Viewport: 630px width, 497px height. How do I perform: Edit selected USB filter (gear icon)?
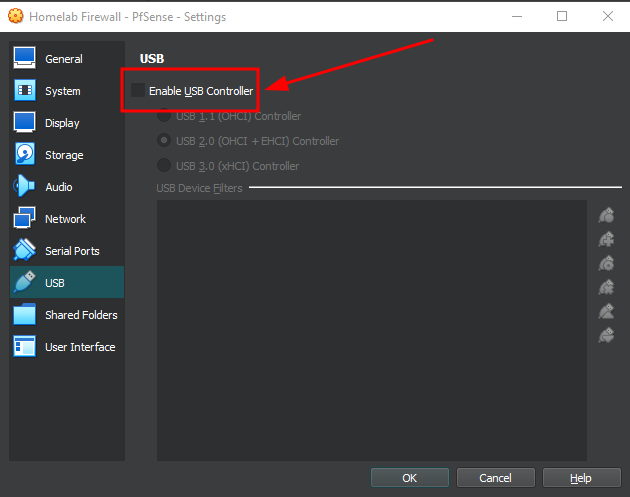click(x=606, y=264)
